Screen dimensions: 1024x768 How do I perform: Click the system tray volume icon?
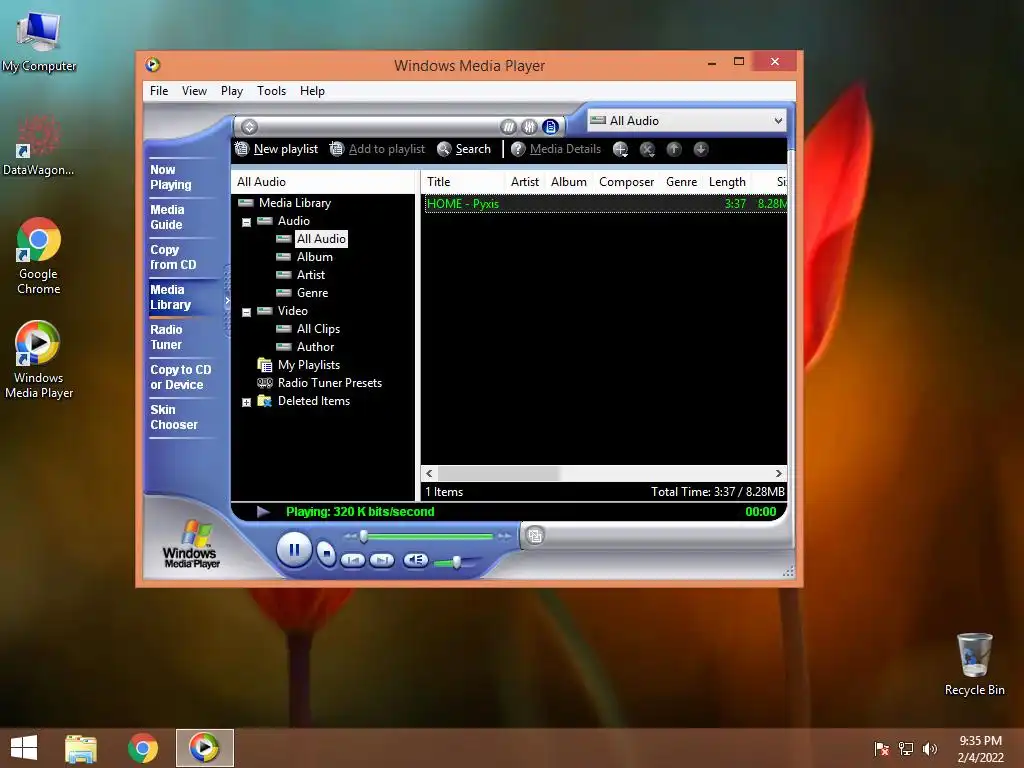click(x=929, y=748)
